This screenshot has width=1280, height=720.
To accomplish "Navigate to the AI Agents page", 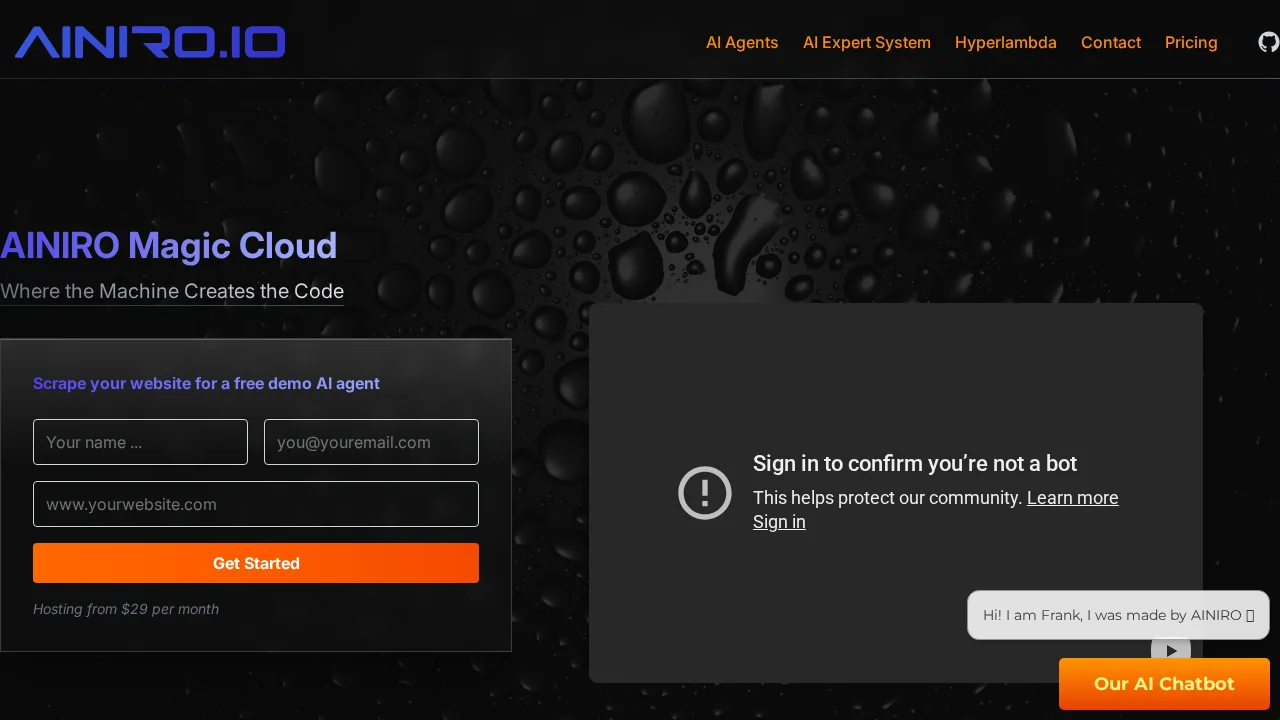I will pyautogui.click(x=742, y=42).
